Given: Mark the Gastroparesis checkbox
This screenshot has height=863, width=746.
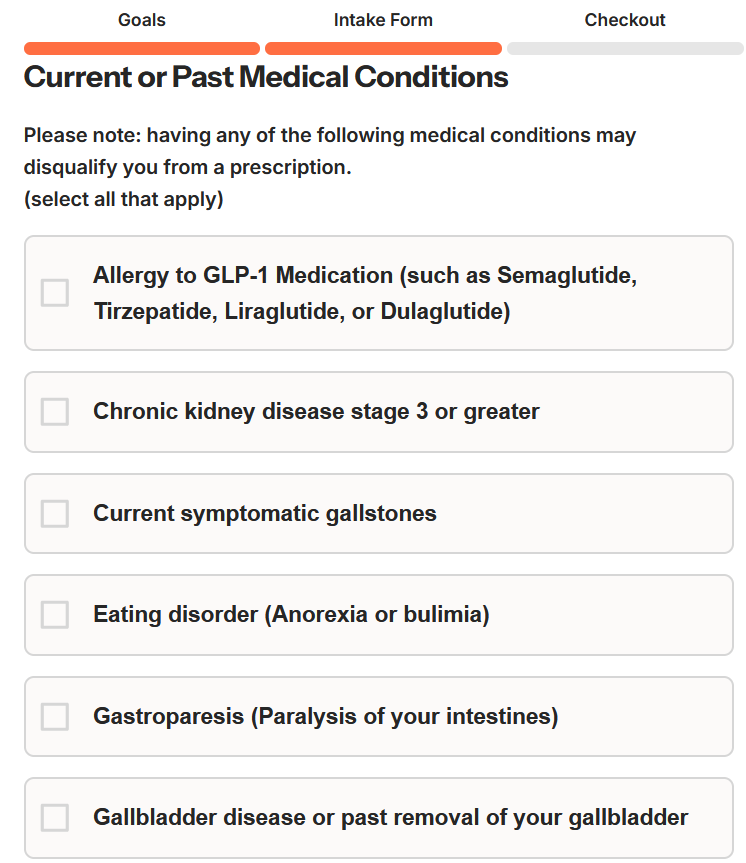Looking at the screenshot, I should coord(55,717).
